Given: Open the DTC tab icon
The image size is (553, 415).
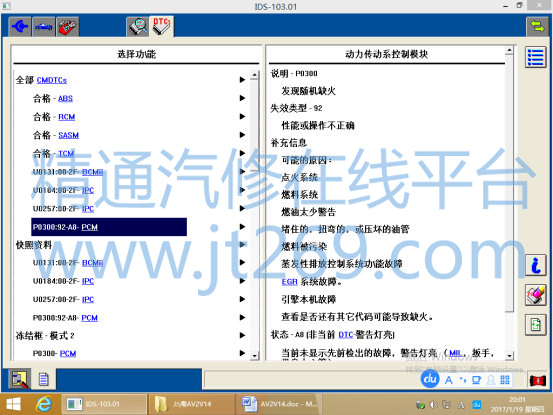Looking at the screenshot, I should tap(161, 26).
